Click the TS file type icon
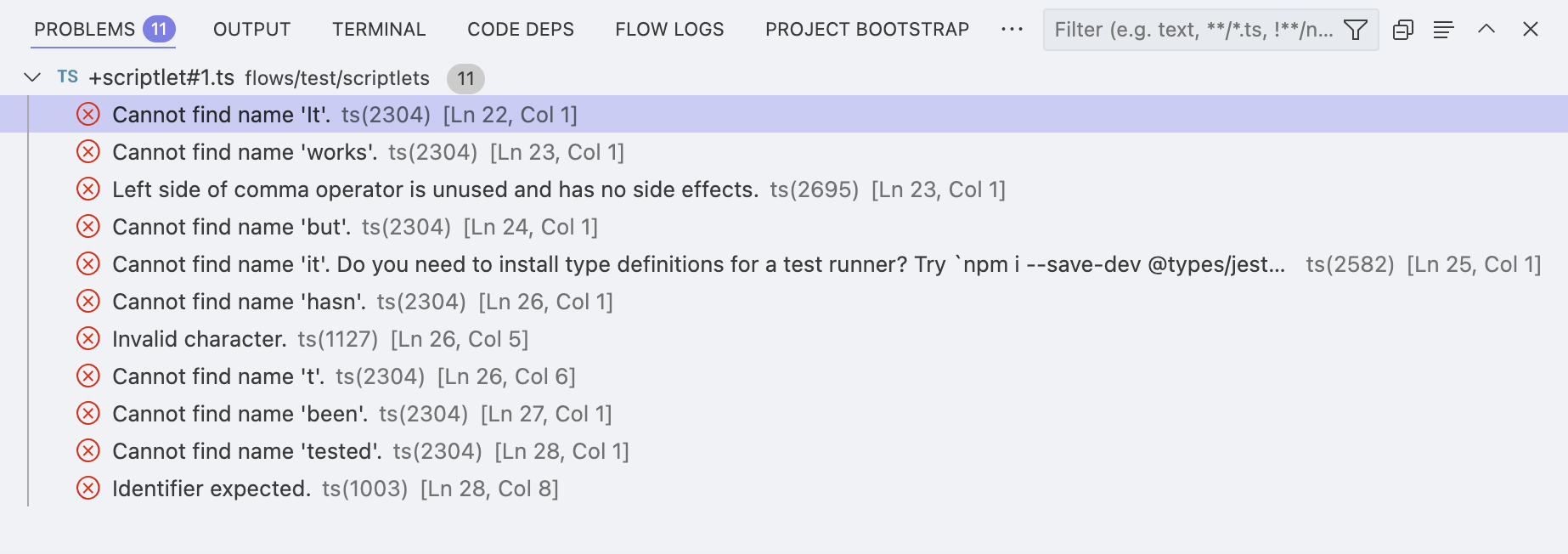 [68, 77]
